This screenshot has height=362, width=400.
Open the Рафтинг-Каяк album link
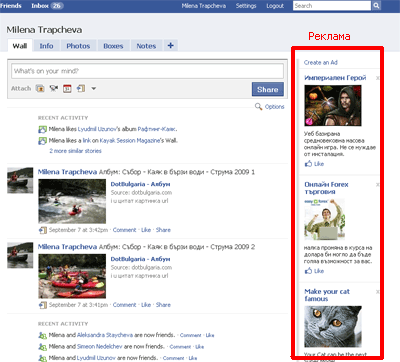pyautogui.click(x=157, y=129)
